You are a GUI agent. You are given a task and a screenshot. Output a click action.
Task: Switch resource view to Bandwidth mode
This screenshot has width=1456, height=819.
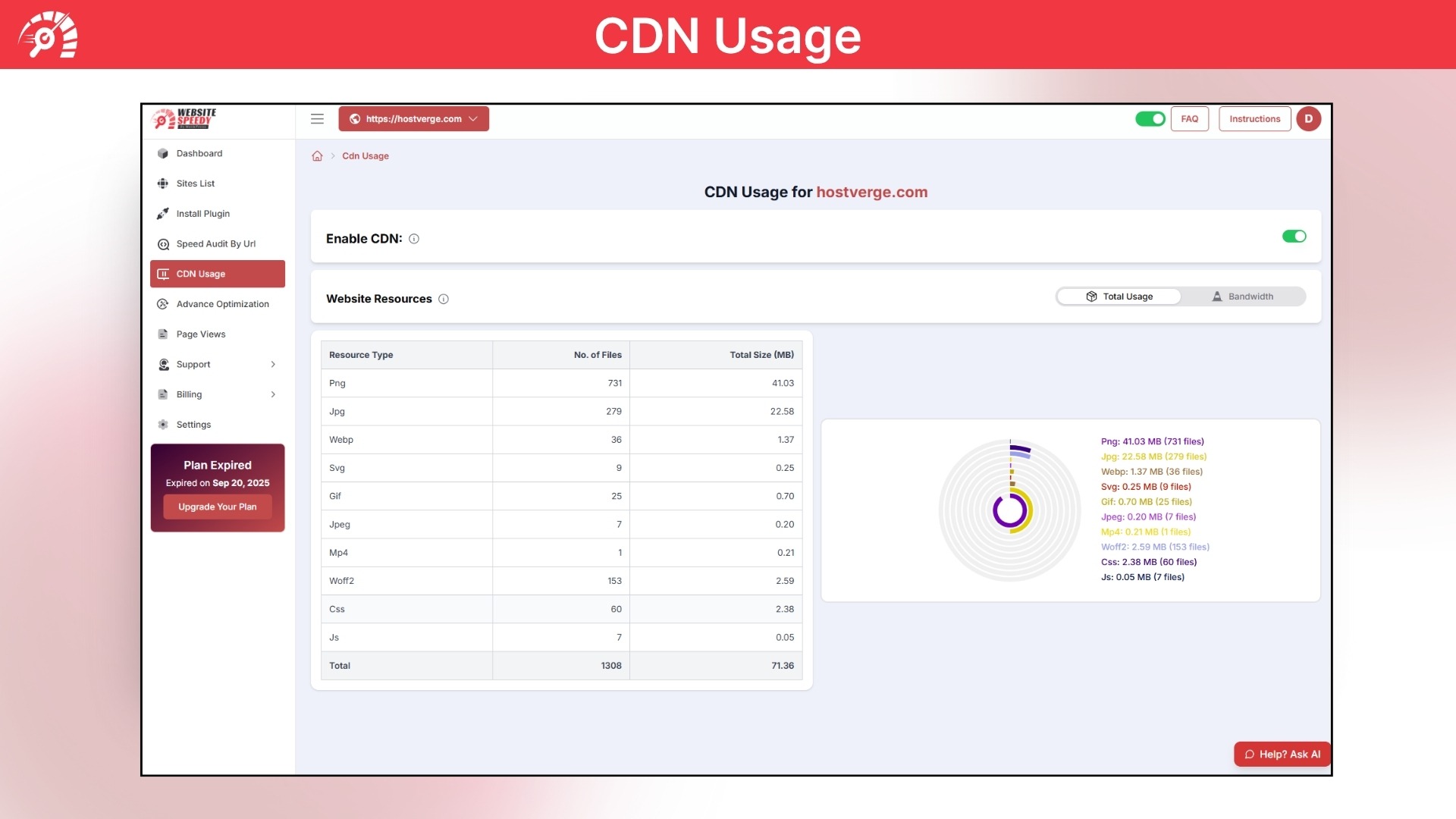tap(1244, 297)
